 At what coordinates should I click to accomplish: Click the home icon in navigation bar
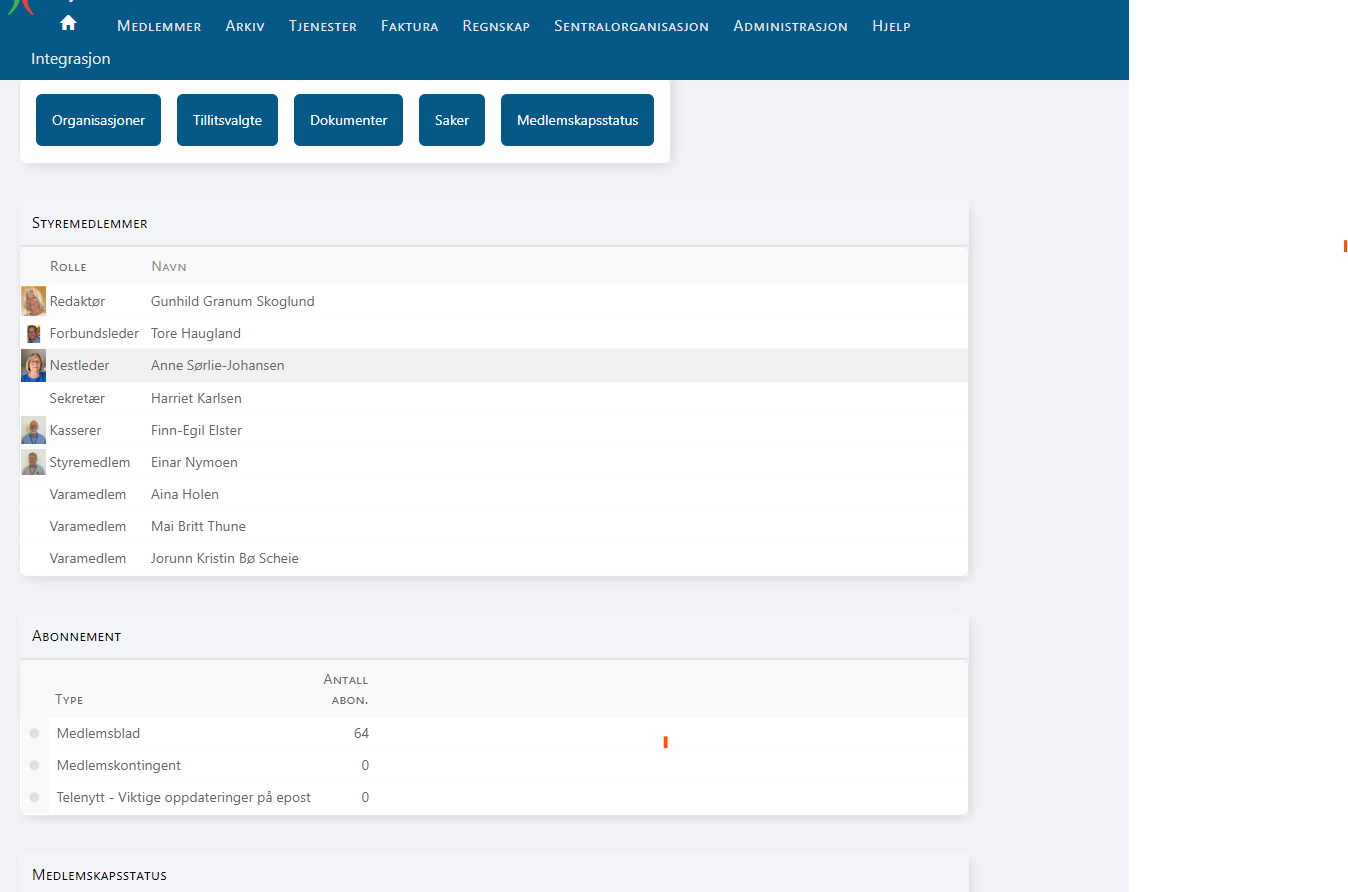point(68,23)
